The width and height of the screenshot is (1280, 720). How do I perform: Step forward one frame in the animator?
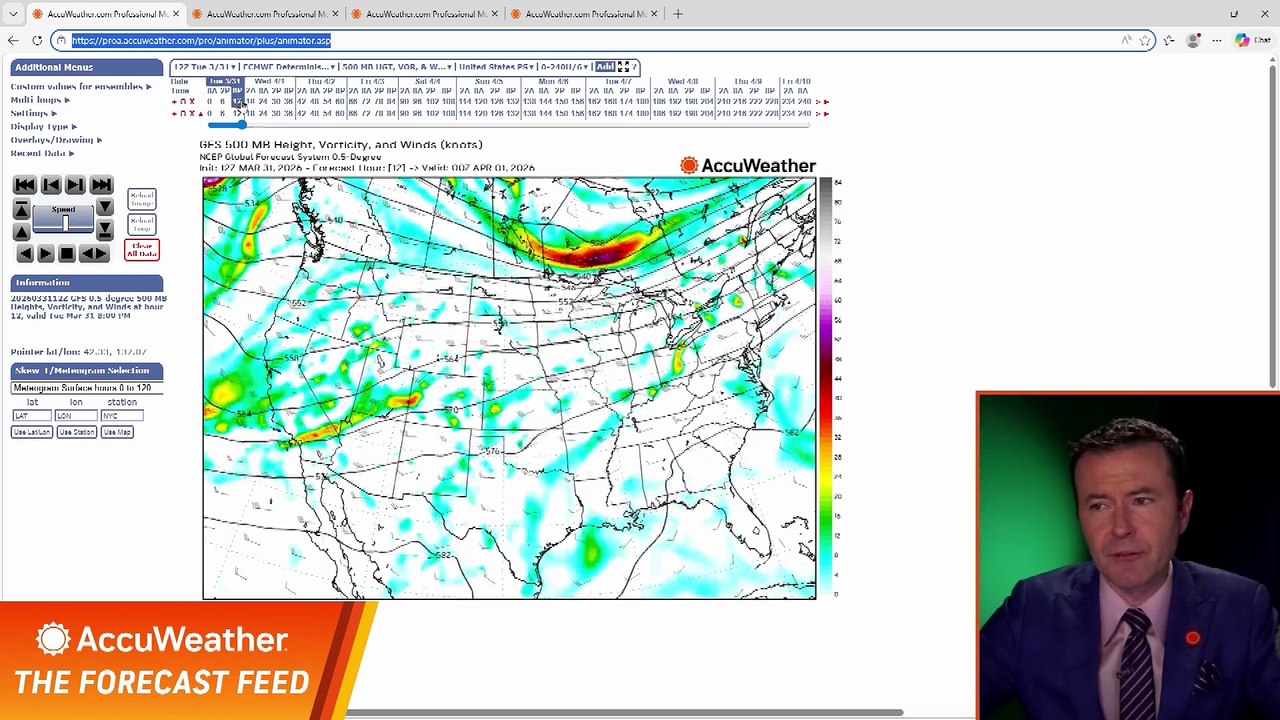(75, 185)
